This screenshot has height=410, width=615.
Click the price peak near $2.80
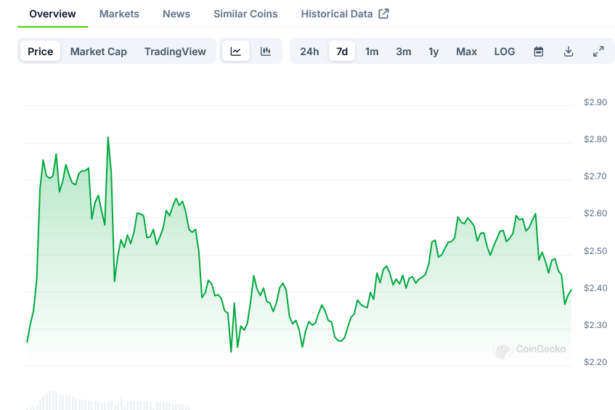pos(108,138)
